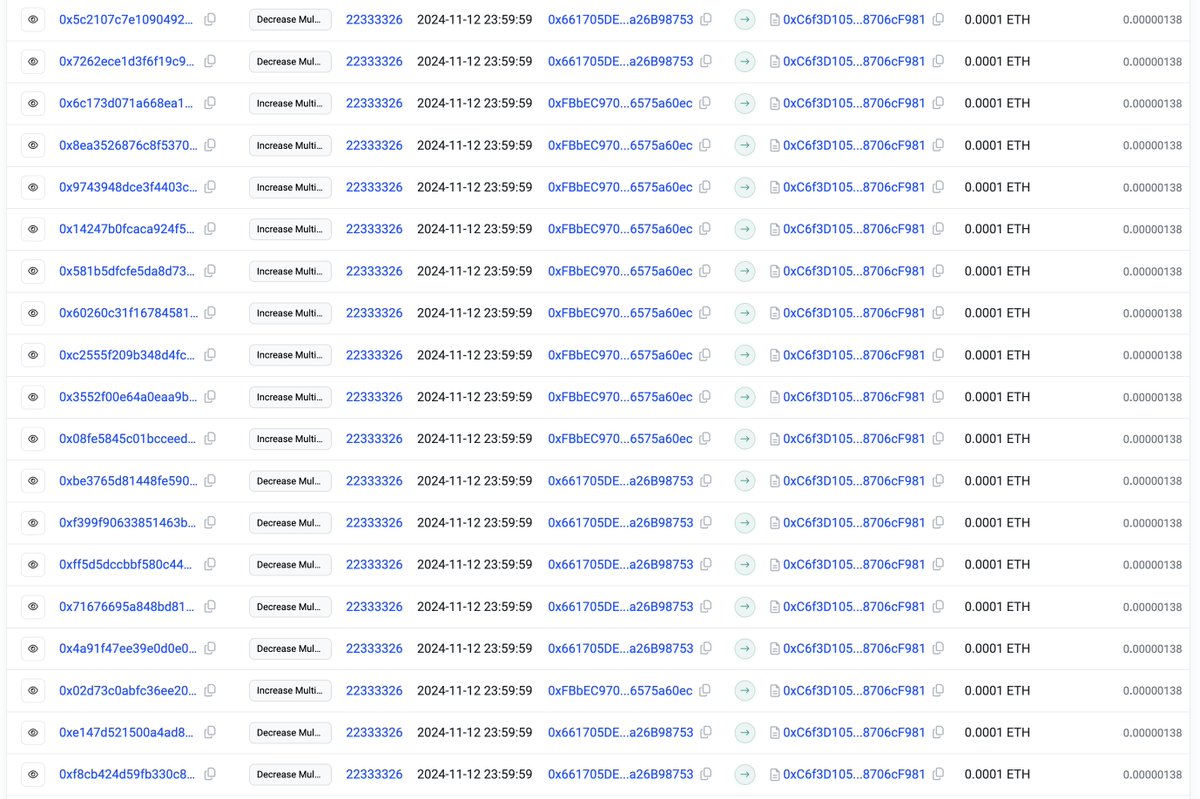Toggle eye preview for transaction 0xf8cb424d59fb330c8
This screenshot has width=1200, height=799.
pyautogui.click(x=33, y=775)
